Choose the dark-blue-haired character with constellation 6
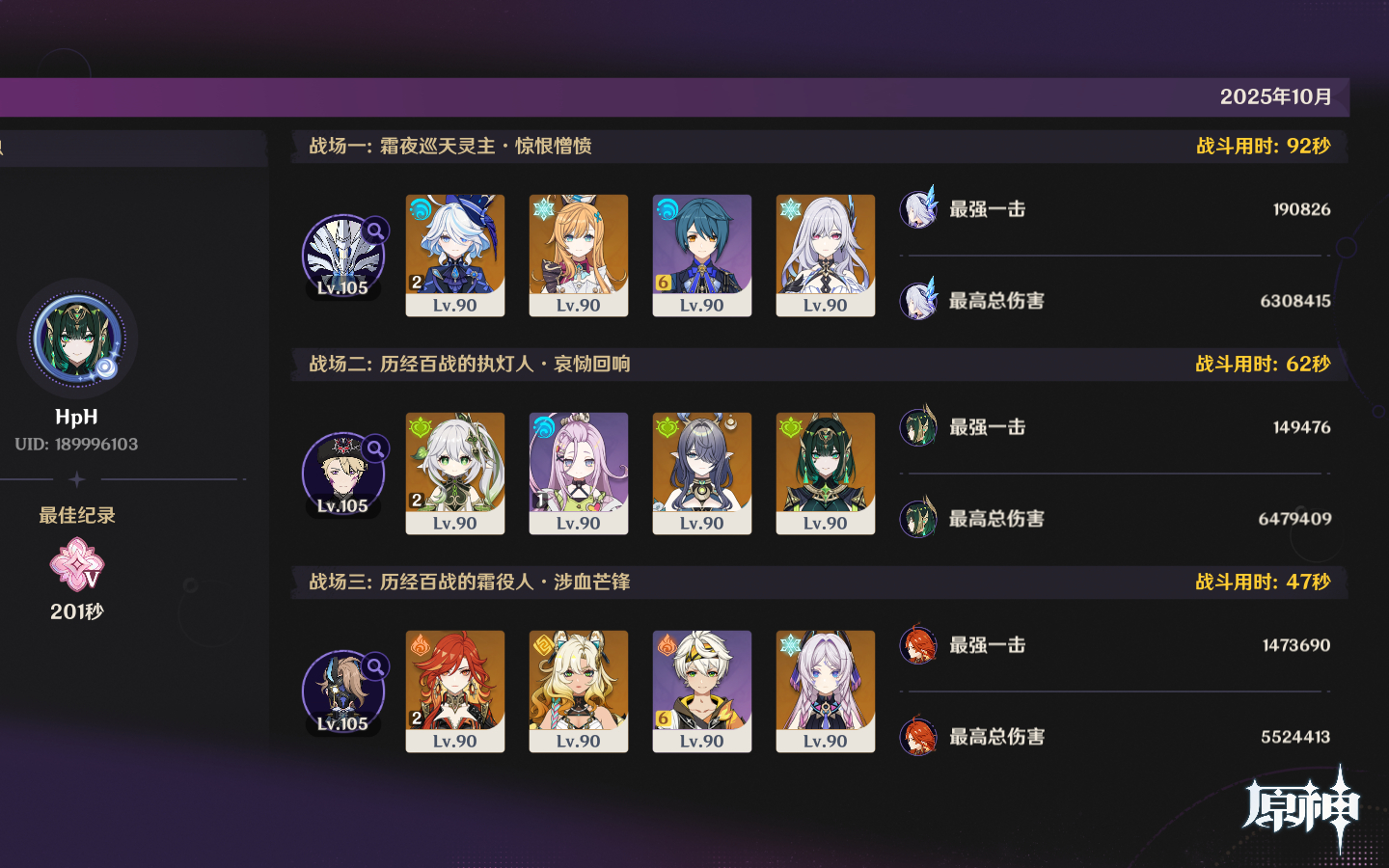The width and height of the screenshot is (1389, 868). [702, 256]
